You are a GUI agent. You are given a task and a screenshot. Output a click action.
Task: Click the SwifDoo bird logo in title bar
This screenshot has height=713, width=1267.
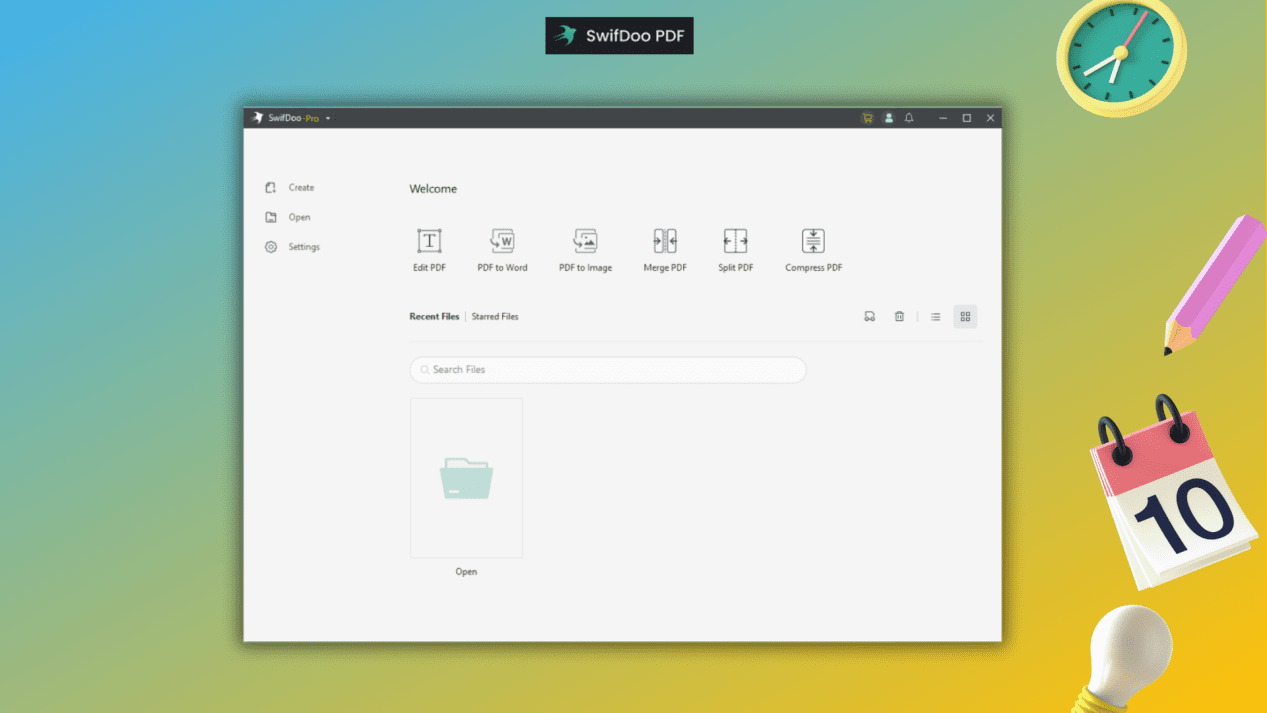(257, 118)
